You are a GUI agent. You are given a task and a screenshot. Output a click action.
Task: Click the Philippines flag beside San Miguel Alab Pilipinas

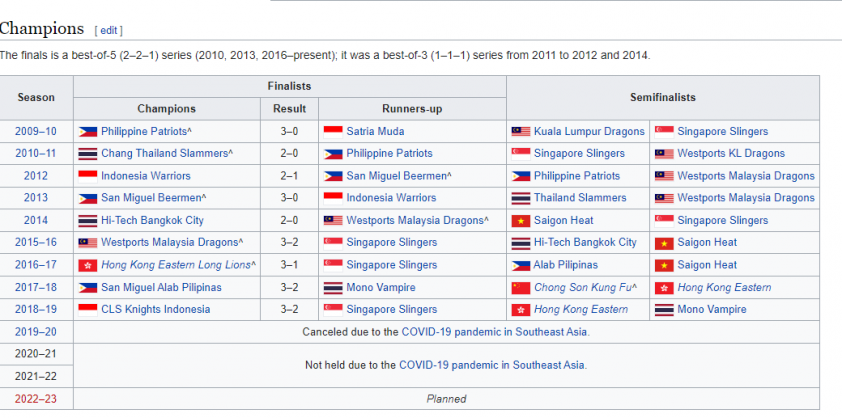click(x=88, y=288)
